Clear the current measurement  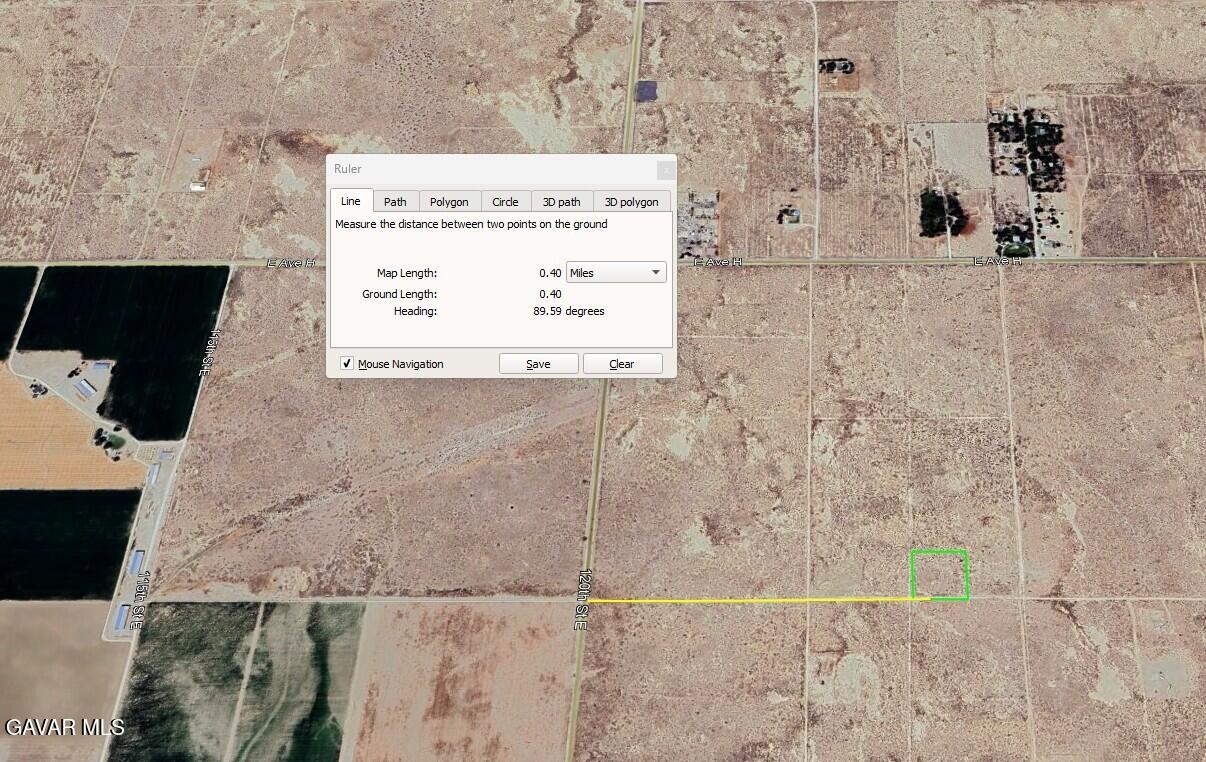click(x=622, y=364)
